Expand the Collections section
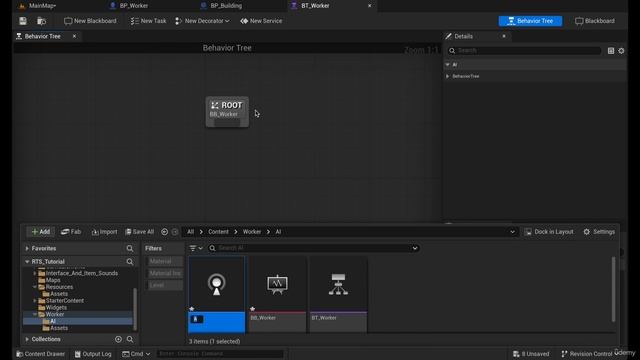 click(x=27, y=339)
